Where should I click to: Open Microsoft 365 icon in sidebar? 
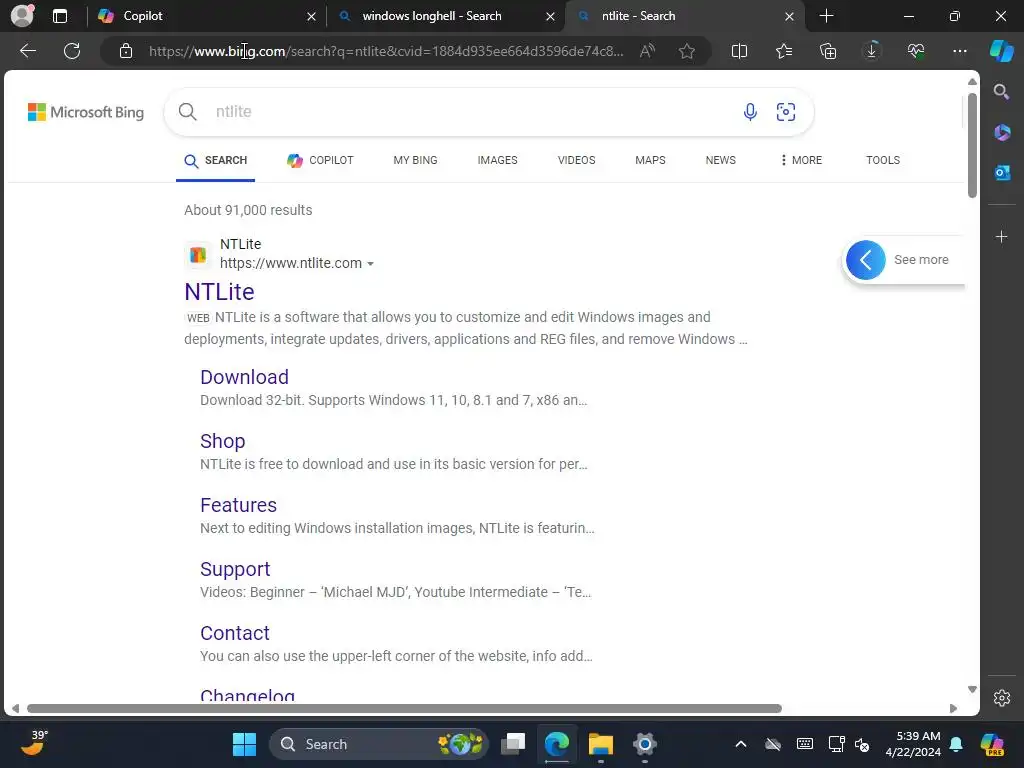pyautogui.click(x=1002, y=133)
